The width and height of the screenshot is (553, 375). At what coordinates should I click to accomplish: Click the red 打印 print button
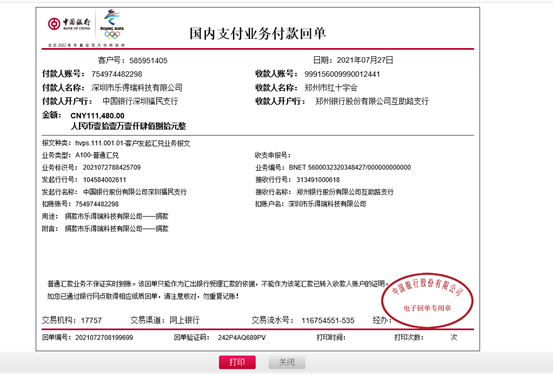point(237,362)
